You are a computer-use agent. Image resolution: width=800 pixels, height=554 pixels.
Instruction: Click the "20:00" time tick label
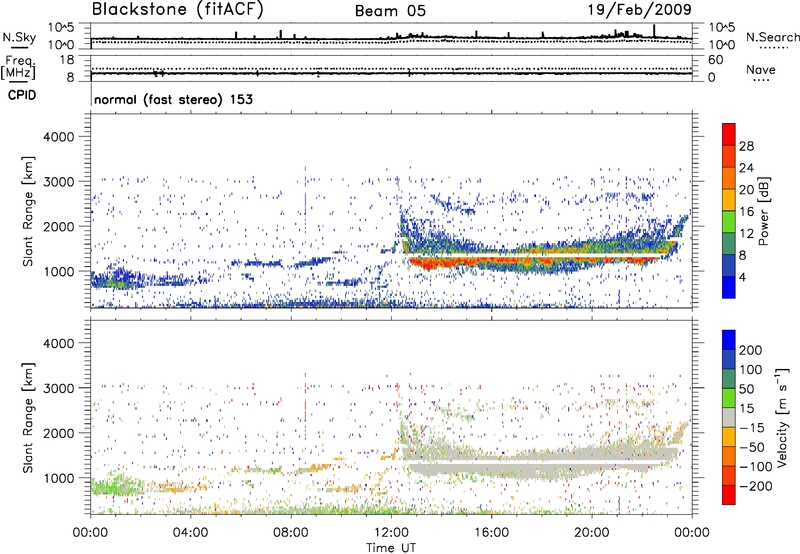point(591,533)
